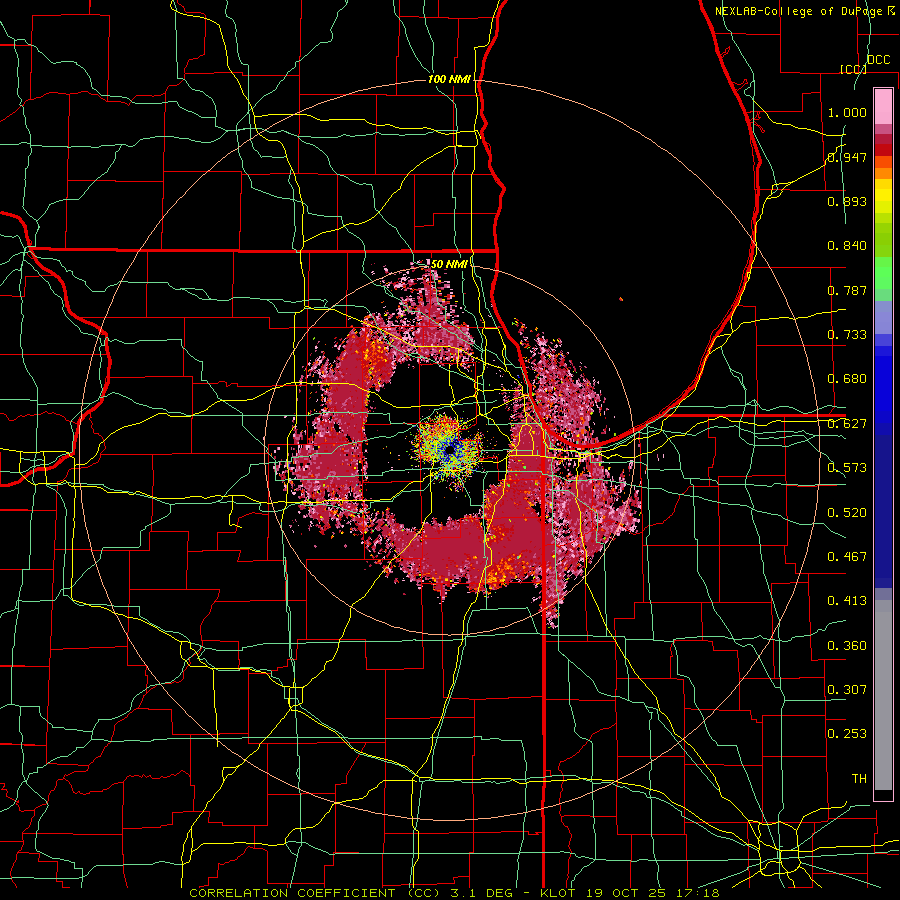The width and height of the screenshot is (900, 900).
Task: Click the DCC label above color scale
Action: 879,60
